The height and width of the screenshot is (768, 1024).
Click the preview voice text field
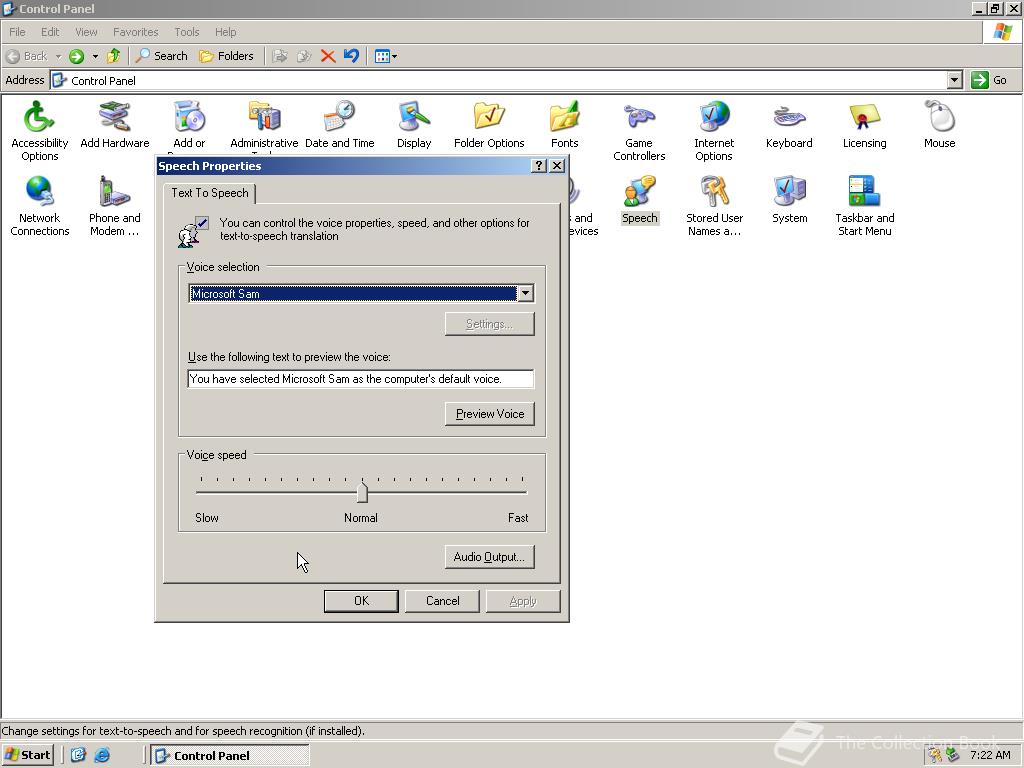point(360,379)
